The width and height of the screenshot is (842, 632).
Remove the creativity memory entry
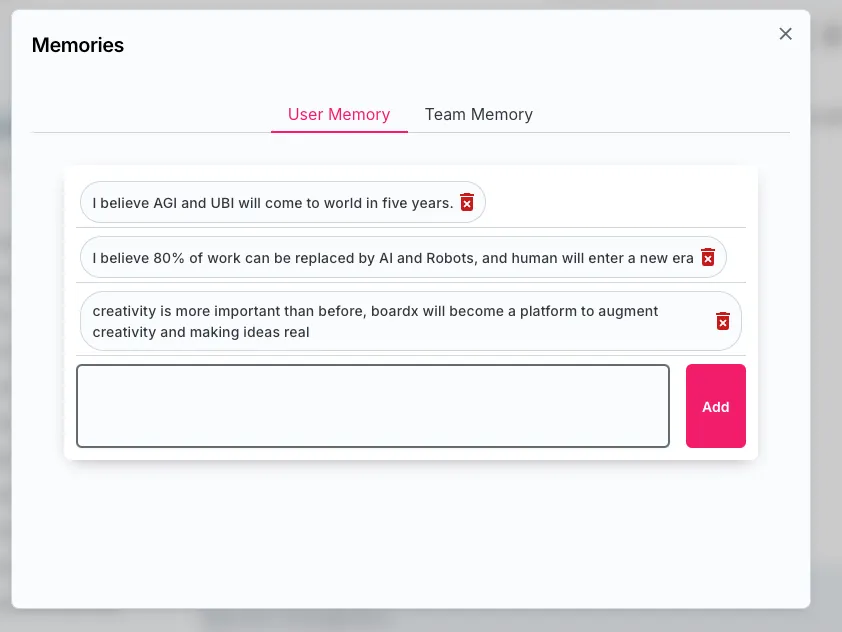click(x=723, y=321)
